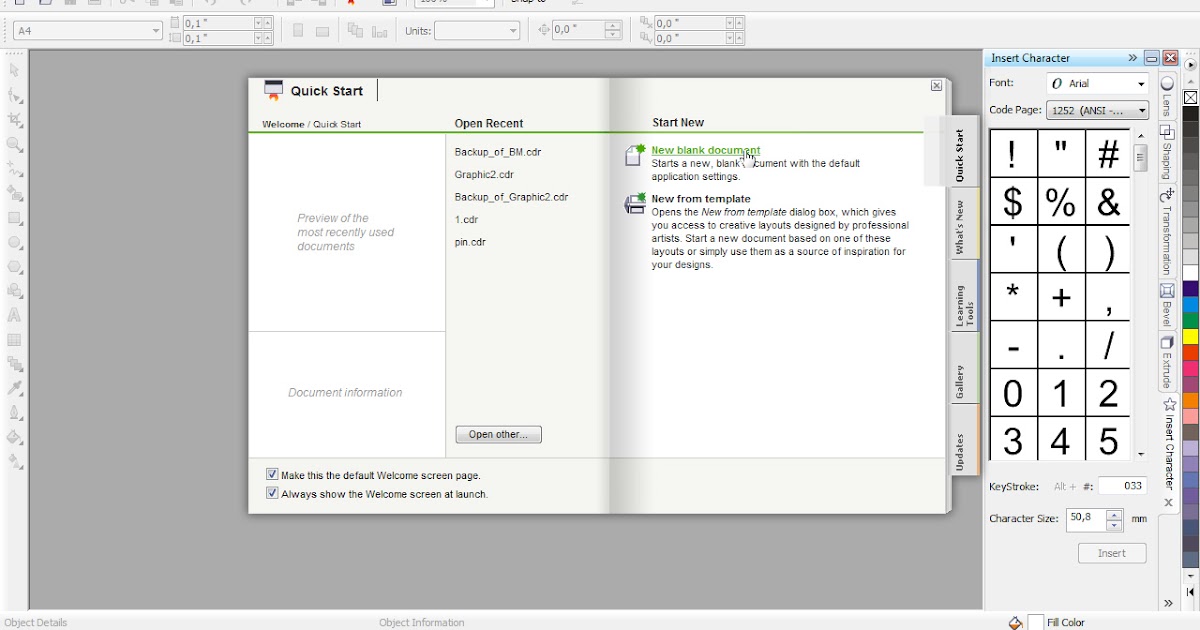Viewport: 1200px width, 630px height.
Task: Open recent file Graphic2.cdr
Action: tap(484, 175)
